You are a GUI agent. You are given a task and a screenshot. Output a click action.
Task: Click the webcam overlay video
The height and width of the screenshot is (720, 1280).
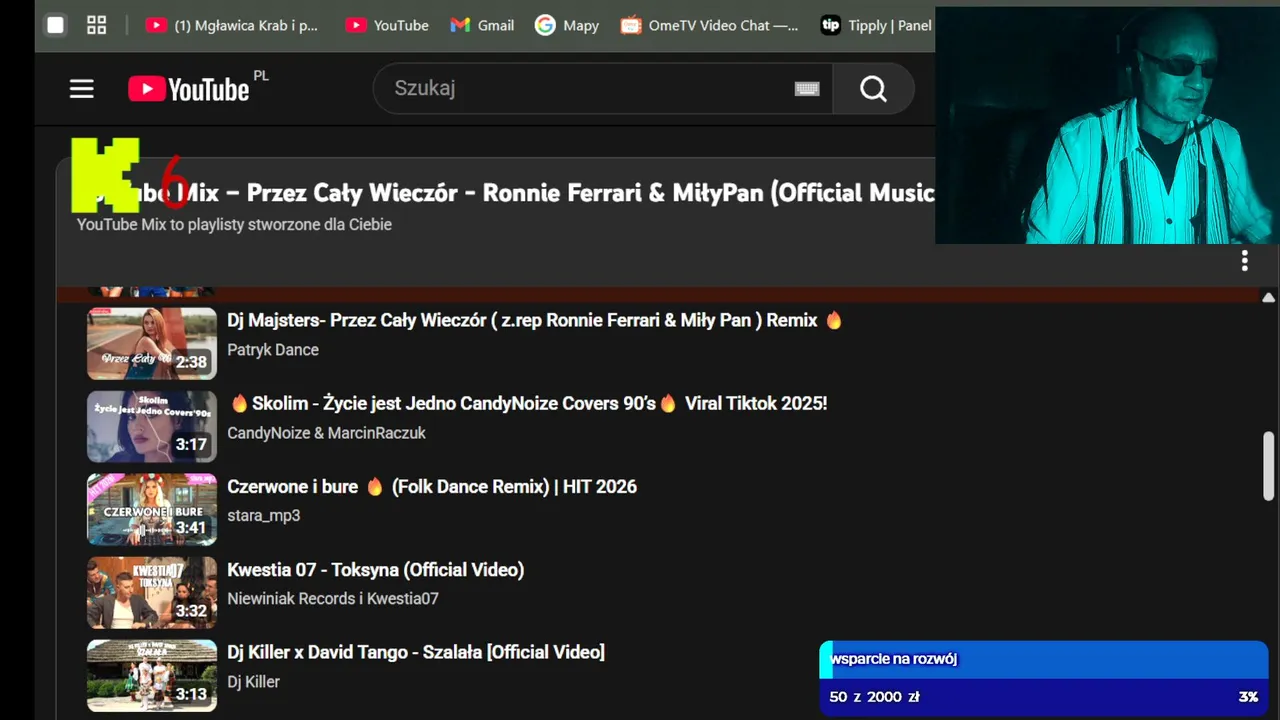[x=1107, y=125]
